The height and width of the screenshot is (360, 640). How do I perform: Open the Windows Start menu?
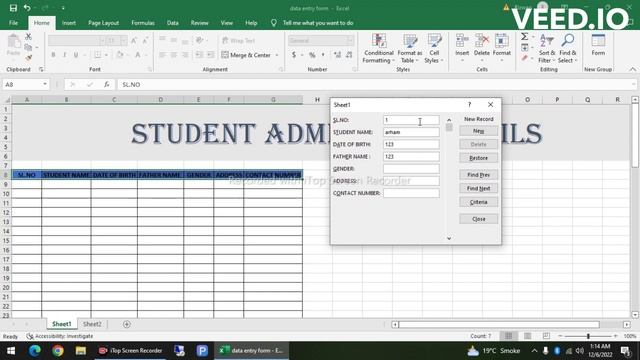11,351
